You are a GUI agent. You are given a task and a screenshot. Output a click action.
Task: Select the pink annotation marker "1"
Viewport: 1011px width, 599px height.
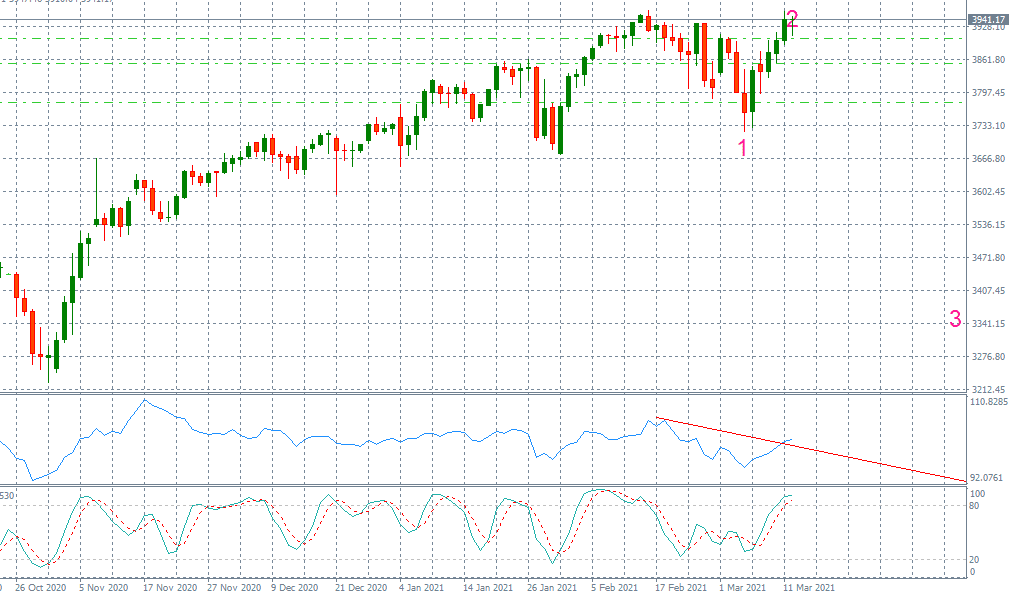[x=742, y=146]
